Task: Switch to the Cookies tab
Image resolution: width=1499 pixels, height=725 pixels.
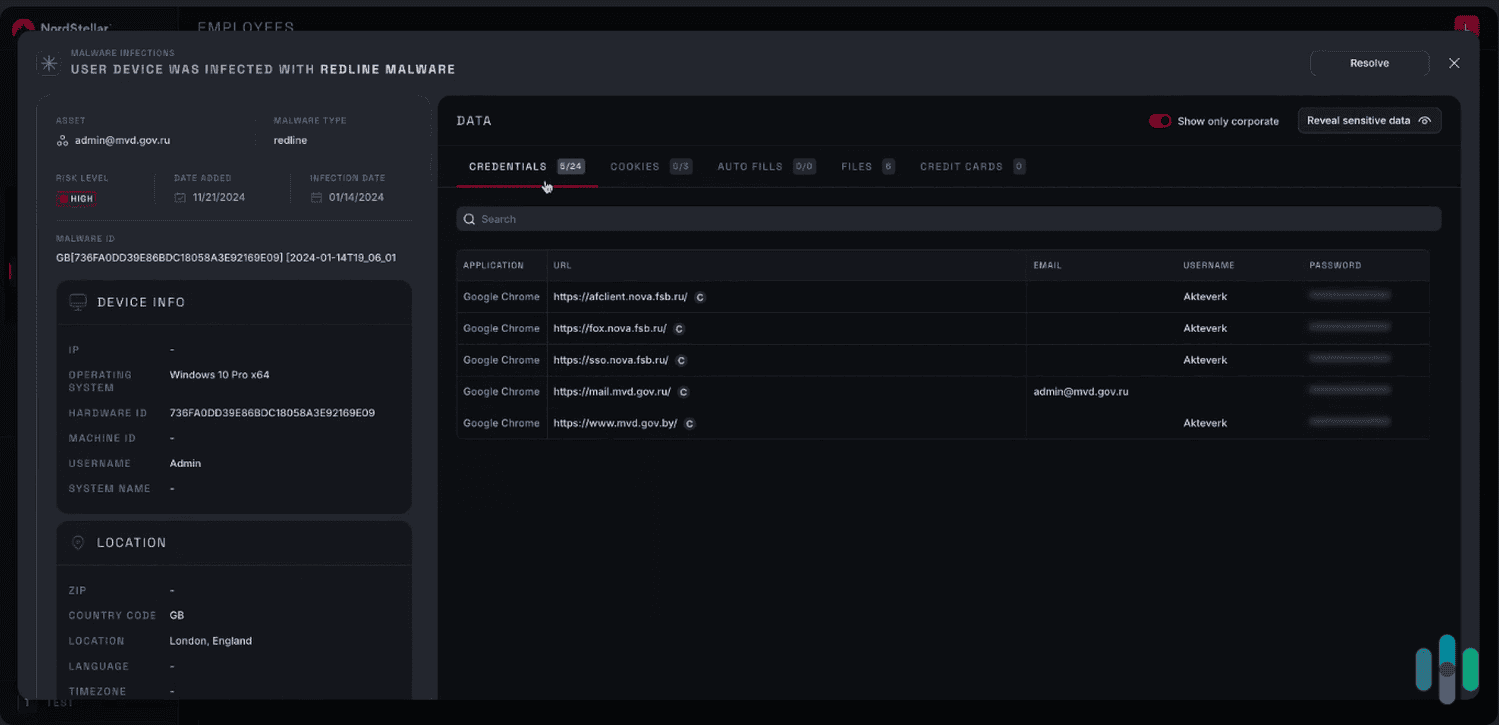Action: tap(635, 166)
